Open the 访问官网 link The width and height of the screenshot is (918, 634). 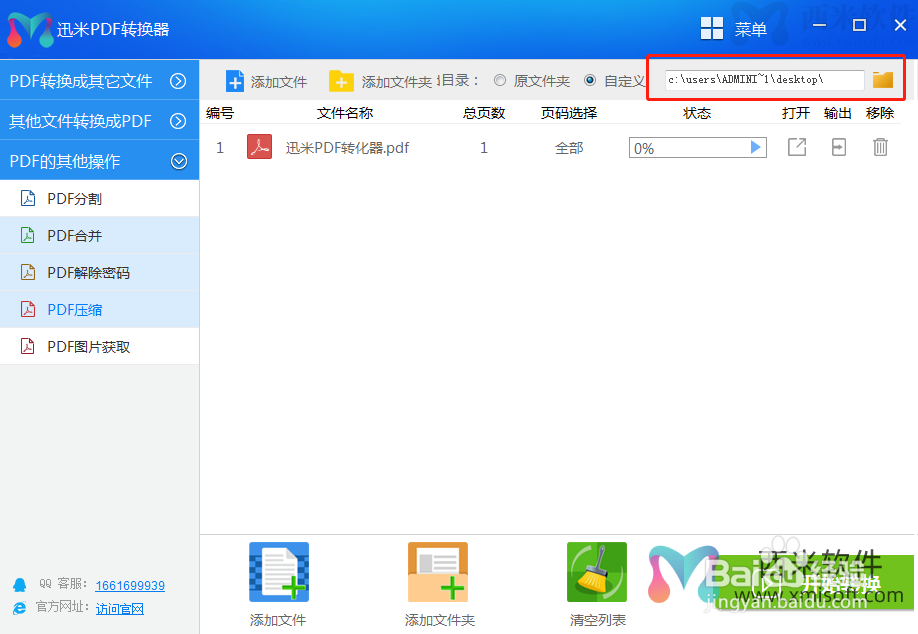[x=119, y=609]
